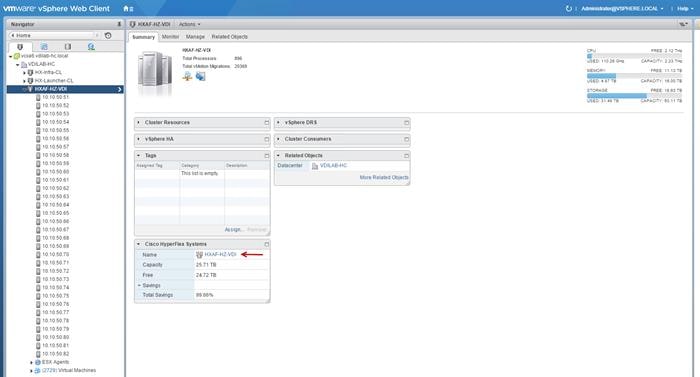Switch to Networking inventory tab
The image size is (700, 377).
coord(91,46)
